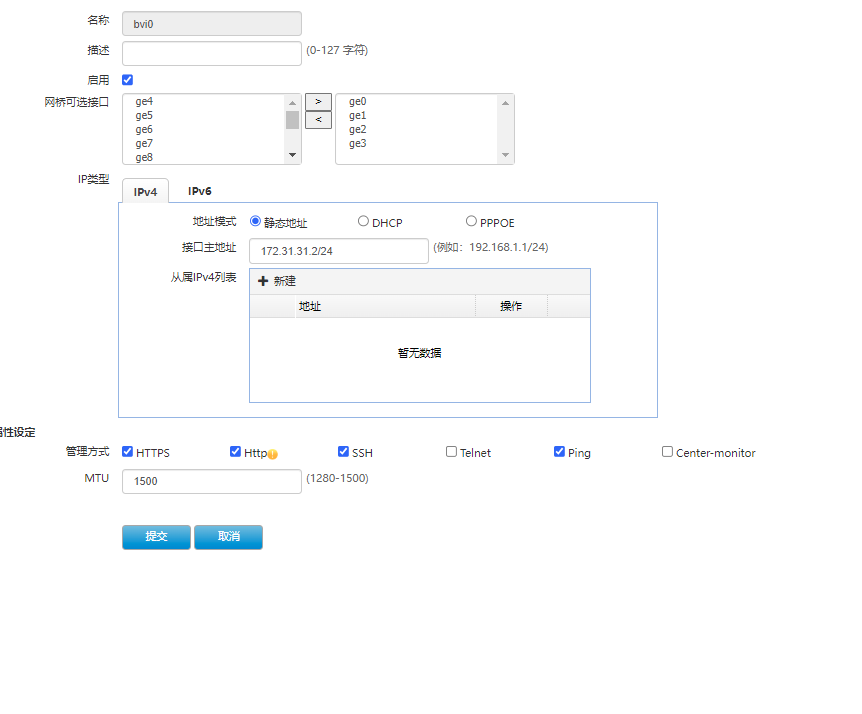Click down arrow of available interfaces list
This screenshot has width=862, height=714.
click(x=292, y=155)
